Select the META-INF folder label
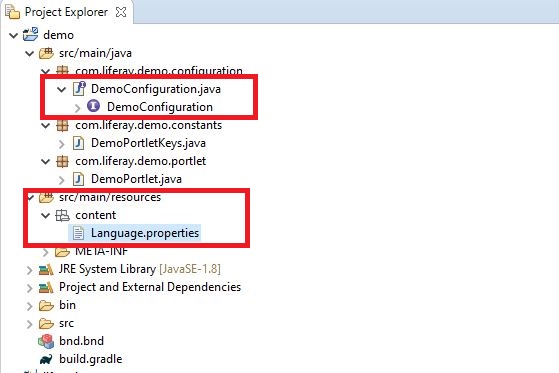This screenshot has height=373, width=559. [101, 251]
